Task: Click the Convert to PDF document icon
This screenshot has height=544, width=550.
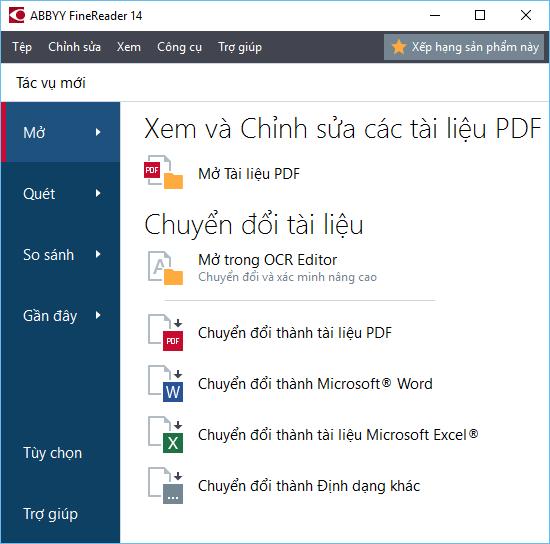Action: (x=165, y=333)
